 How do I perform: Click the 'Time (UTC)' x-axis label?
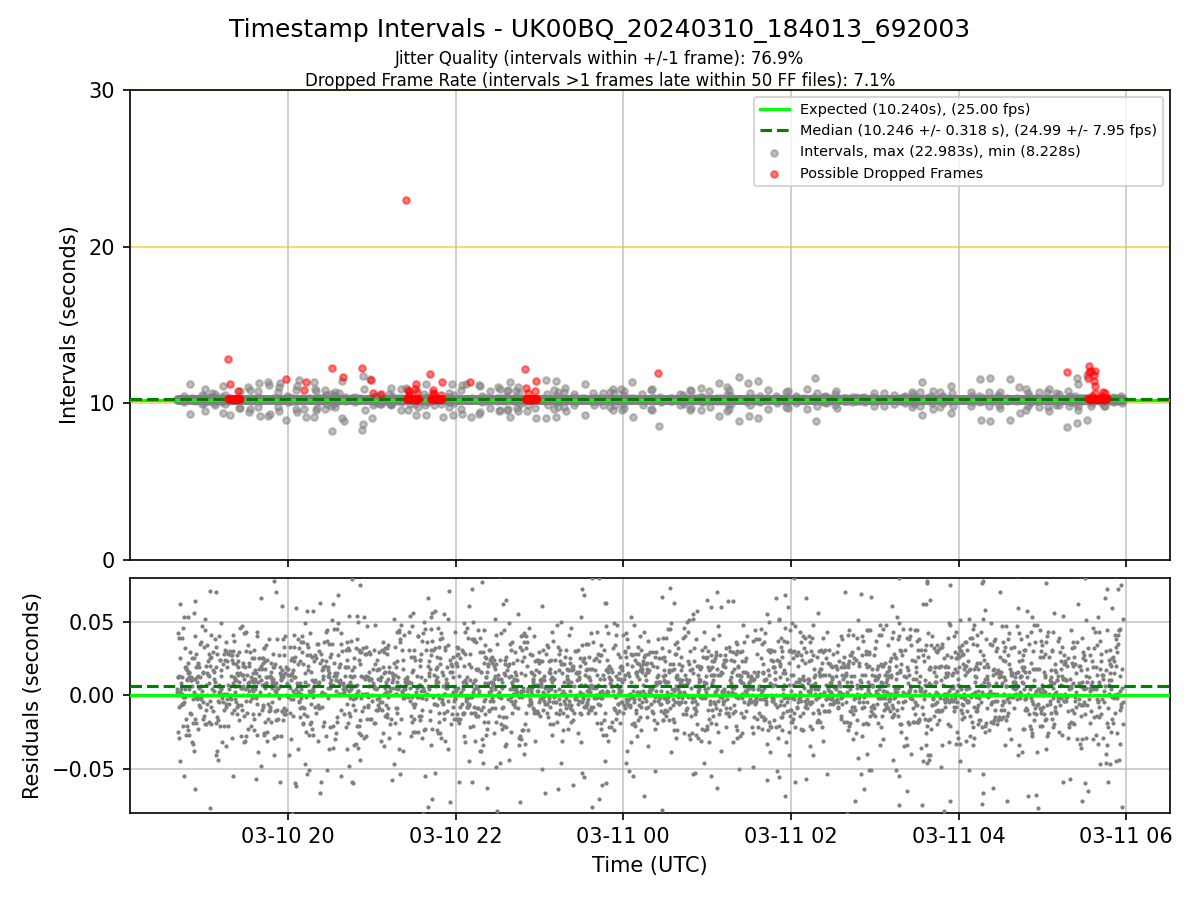[649, 865]
